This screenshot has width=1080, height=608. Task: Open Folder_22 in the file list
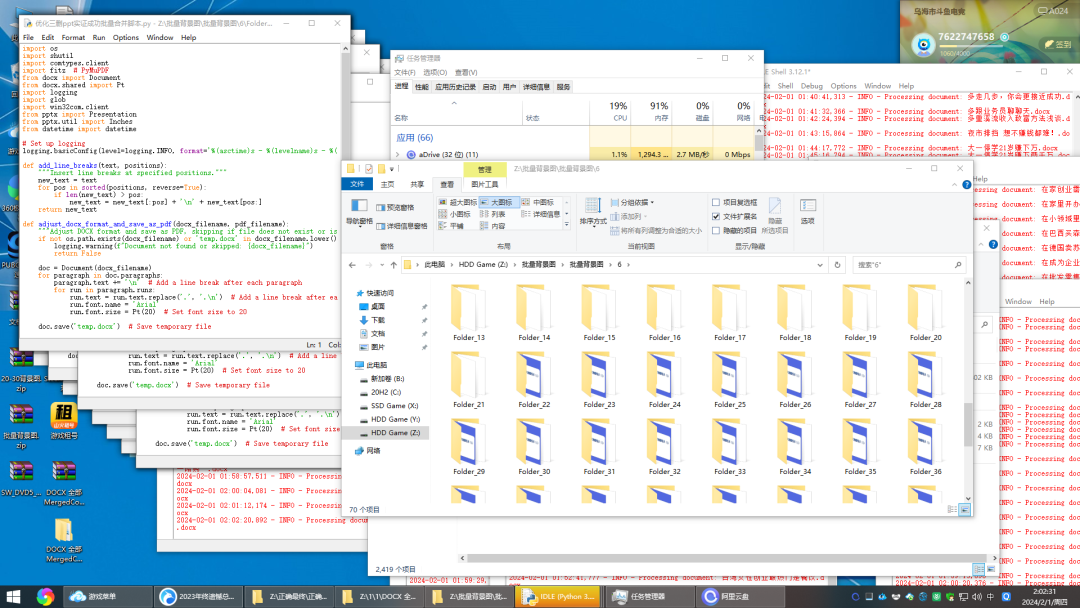point(534,380)
